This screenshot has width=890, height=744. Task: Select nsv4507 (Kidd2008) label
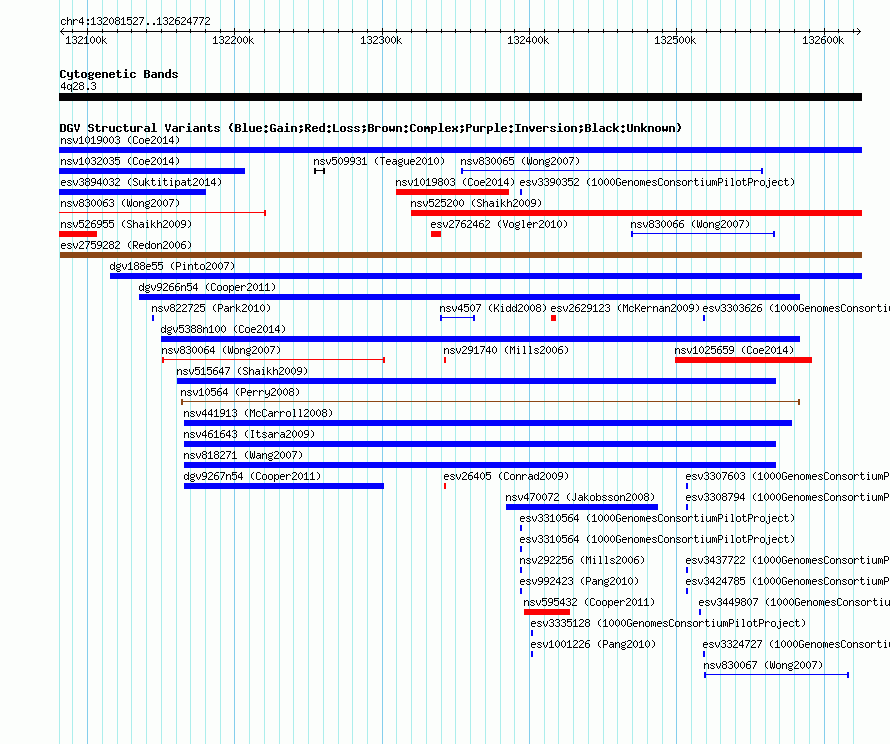[x=493, y=308]
